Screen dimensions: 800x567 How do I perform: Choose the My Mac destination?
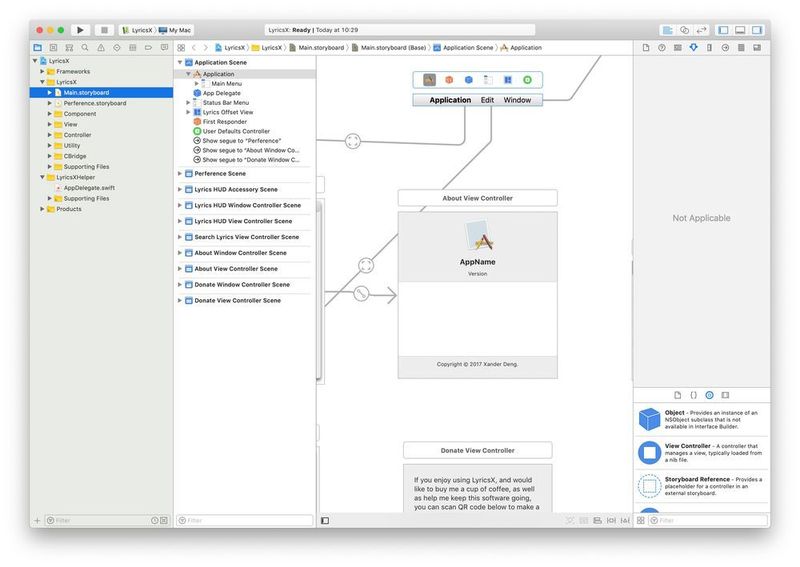pos(174,30)
